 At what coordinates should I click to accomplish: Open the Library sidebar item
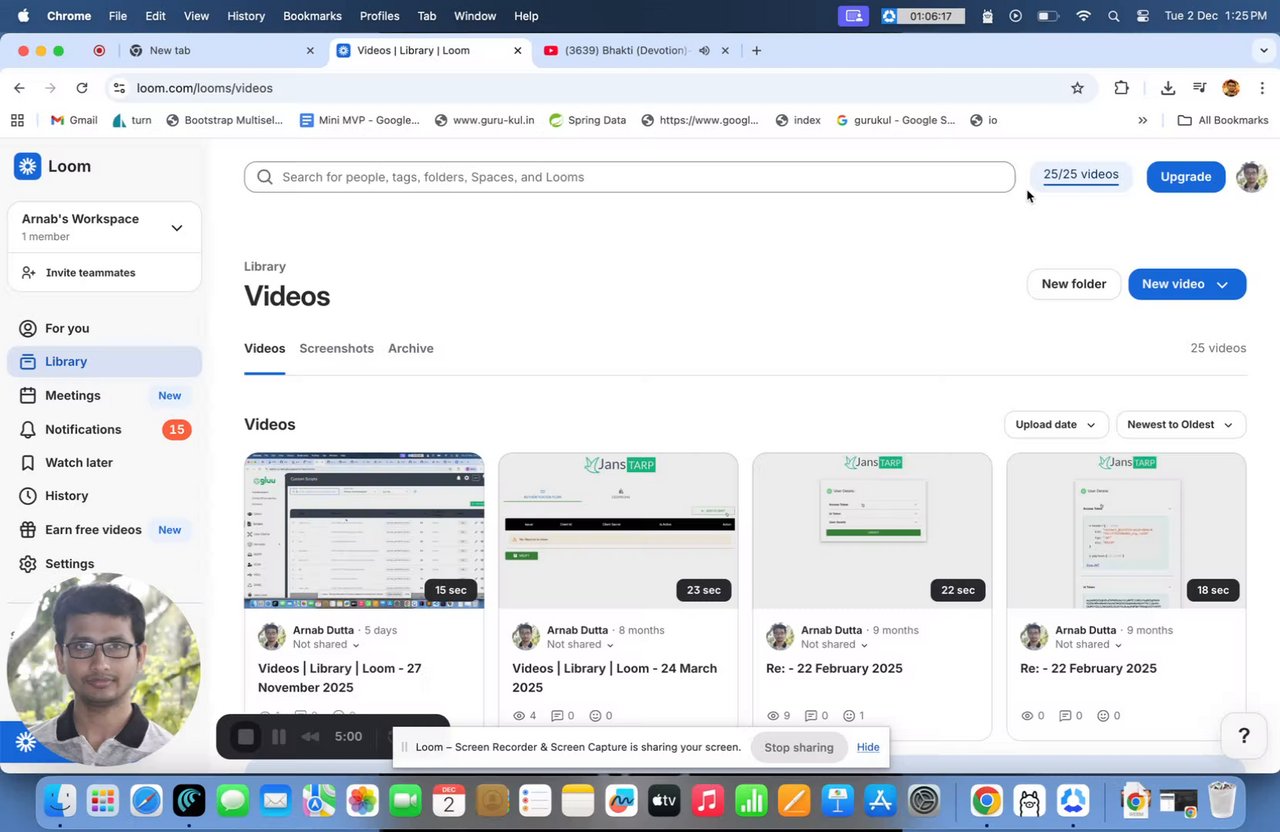104,361
